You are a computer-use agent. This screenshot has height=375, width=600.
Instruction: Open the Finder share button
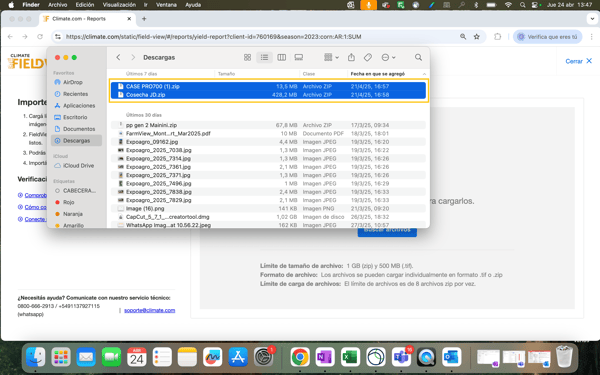(351, 57)
